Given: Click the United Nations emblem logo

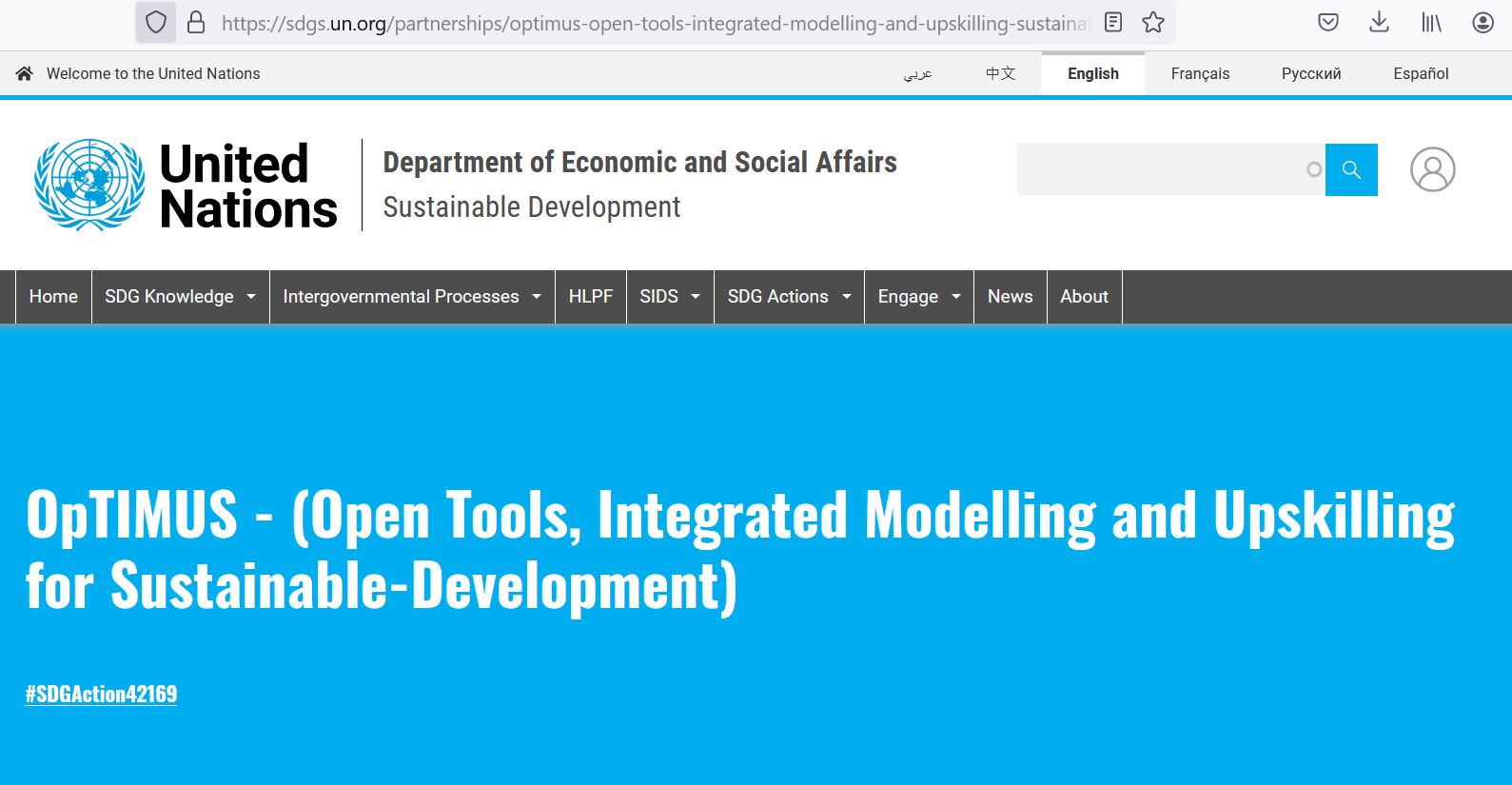Looking at the screenshot, I should click(89, 185).
